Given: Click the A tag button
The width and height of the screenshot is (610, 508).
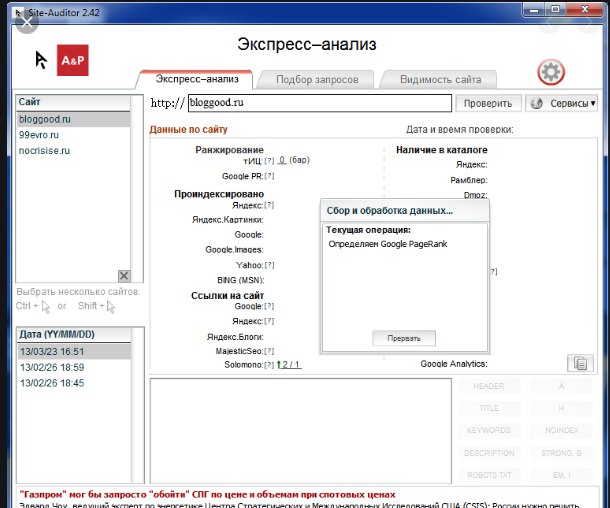Looking at the screenshot, I should (561, 386).
